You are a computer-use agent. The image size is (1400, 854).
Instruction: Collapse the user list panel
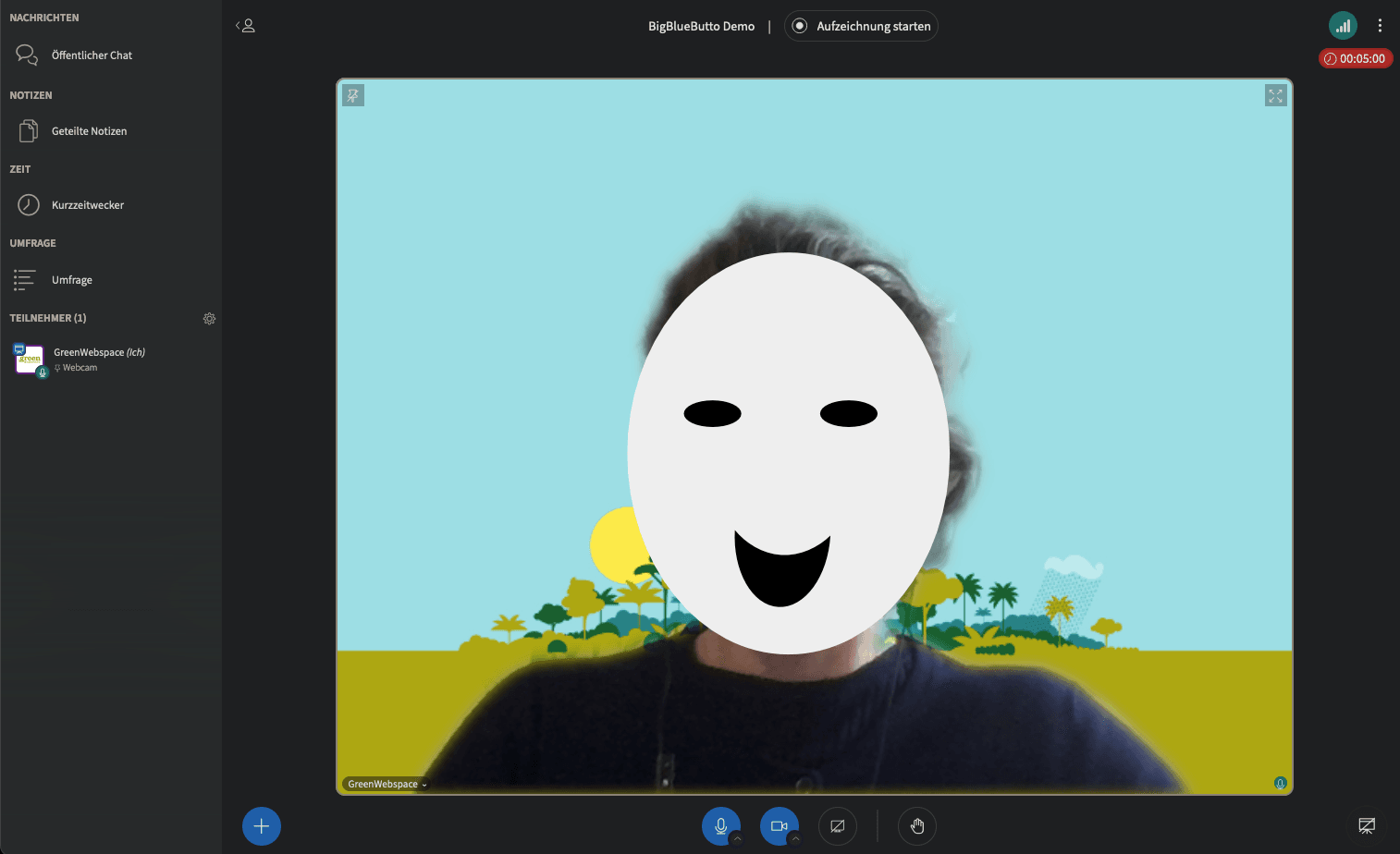(x=245, y=26)
